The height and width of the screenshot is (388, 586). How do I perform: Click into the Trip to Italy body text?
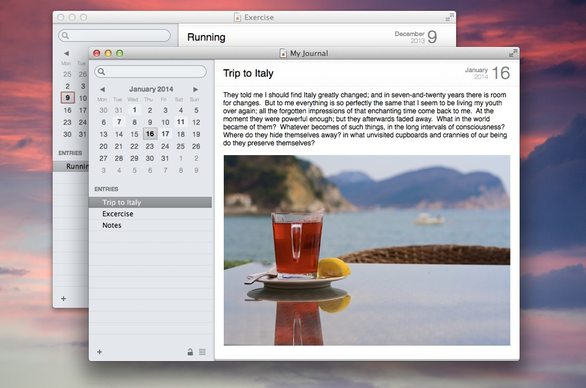click(x=365, y=119)
